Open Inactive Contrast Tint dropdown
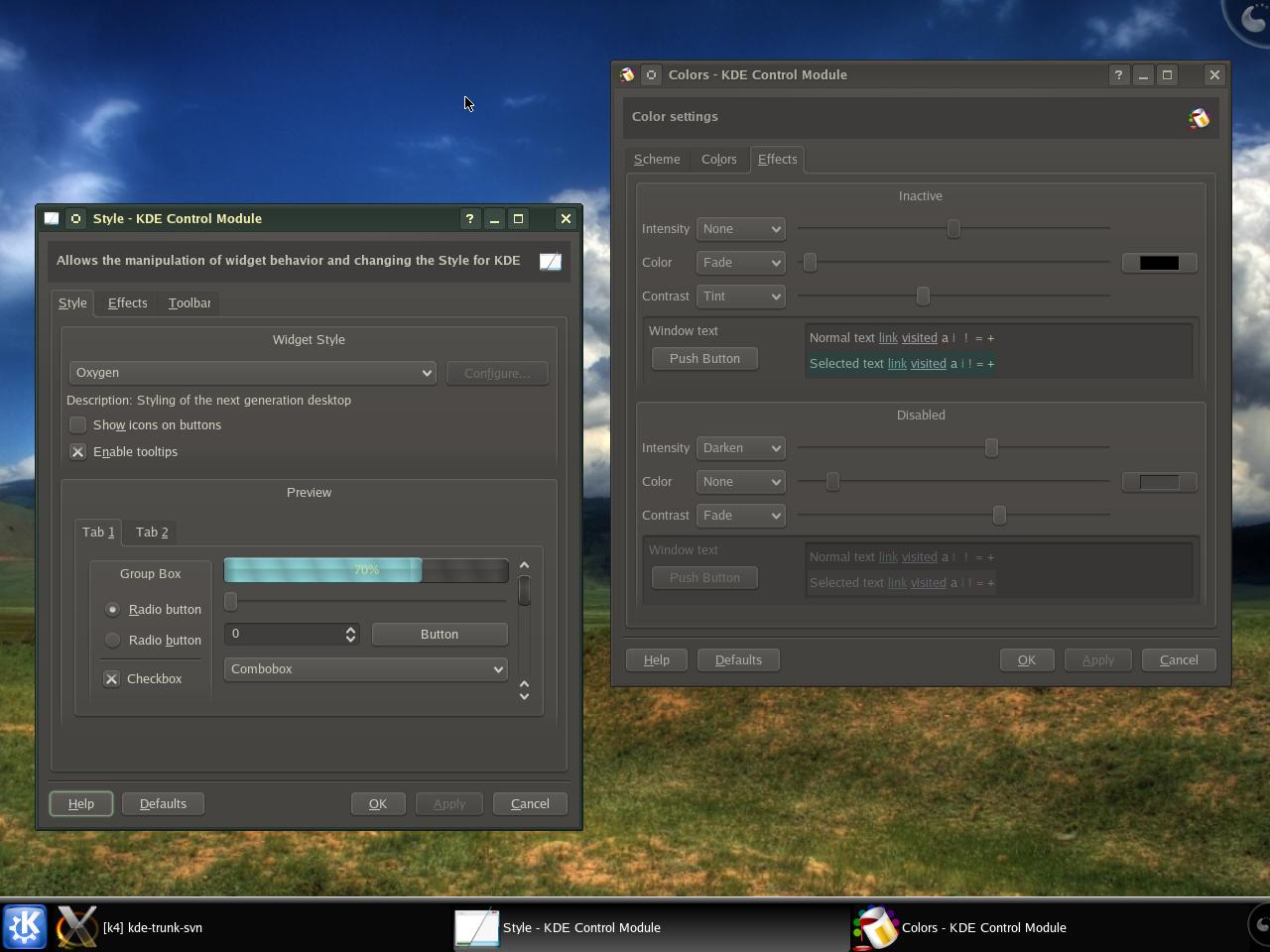 (x=741, y=297)
